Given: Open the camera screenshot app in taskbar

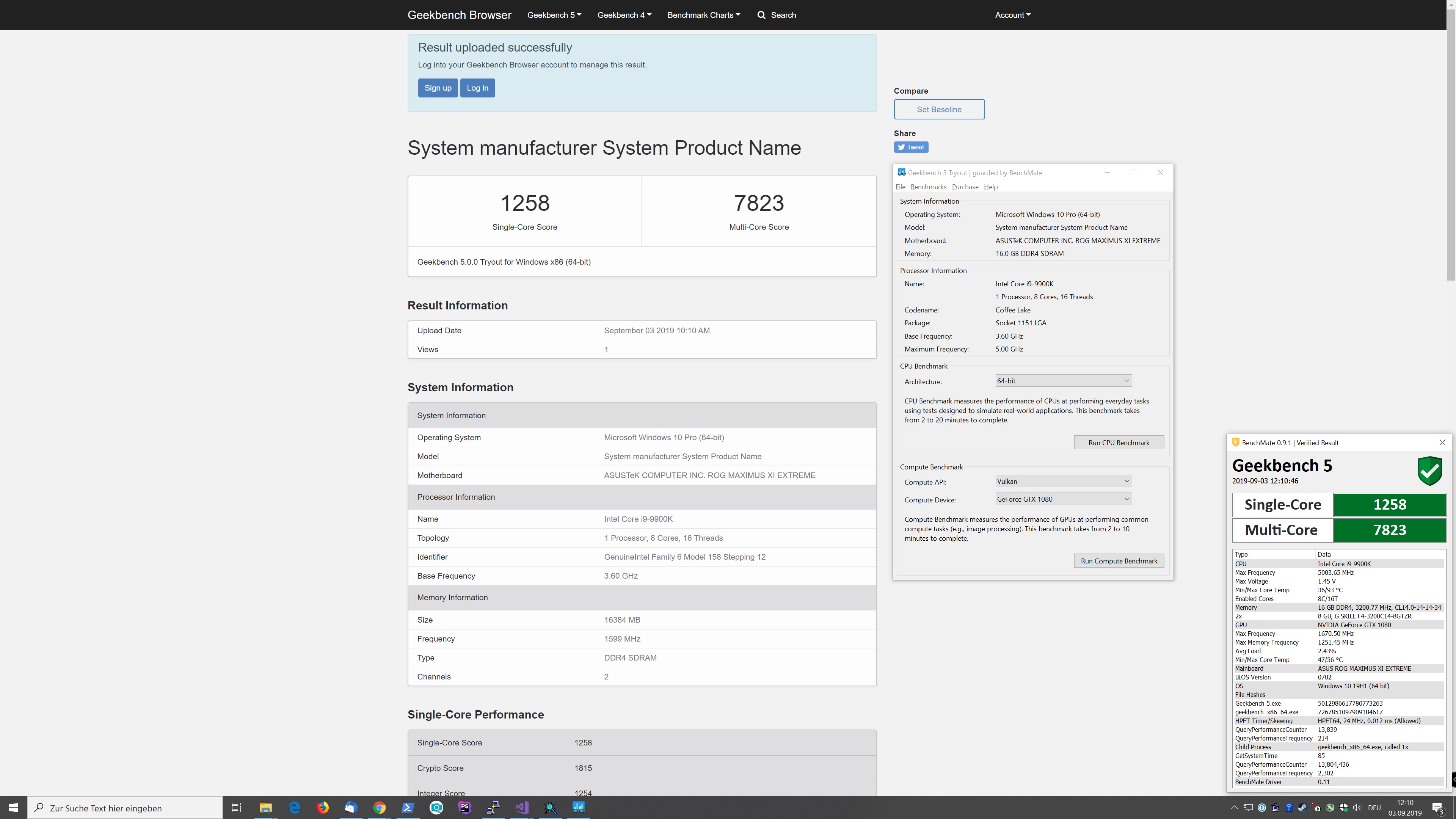Looking at the screenshot, I should 436,808.
